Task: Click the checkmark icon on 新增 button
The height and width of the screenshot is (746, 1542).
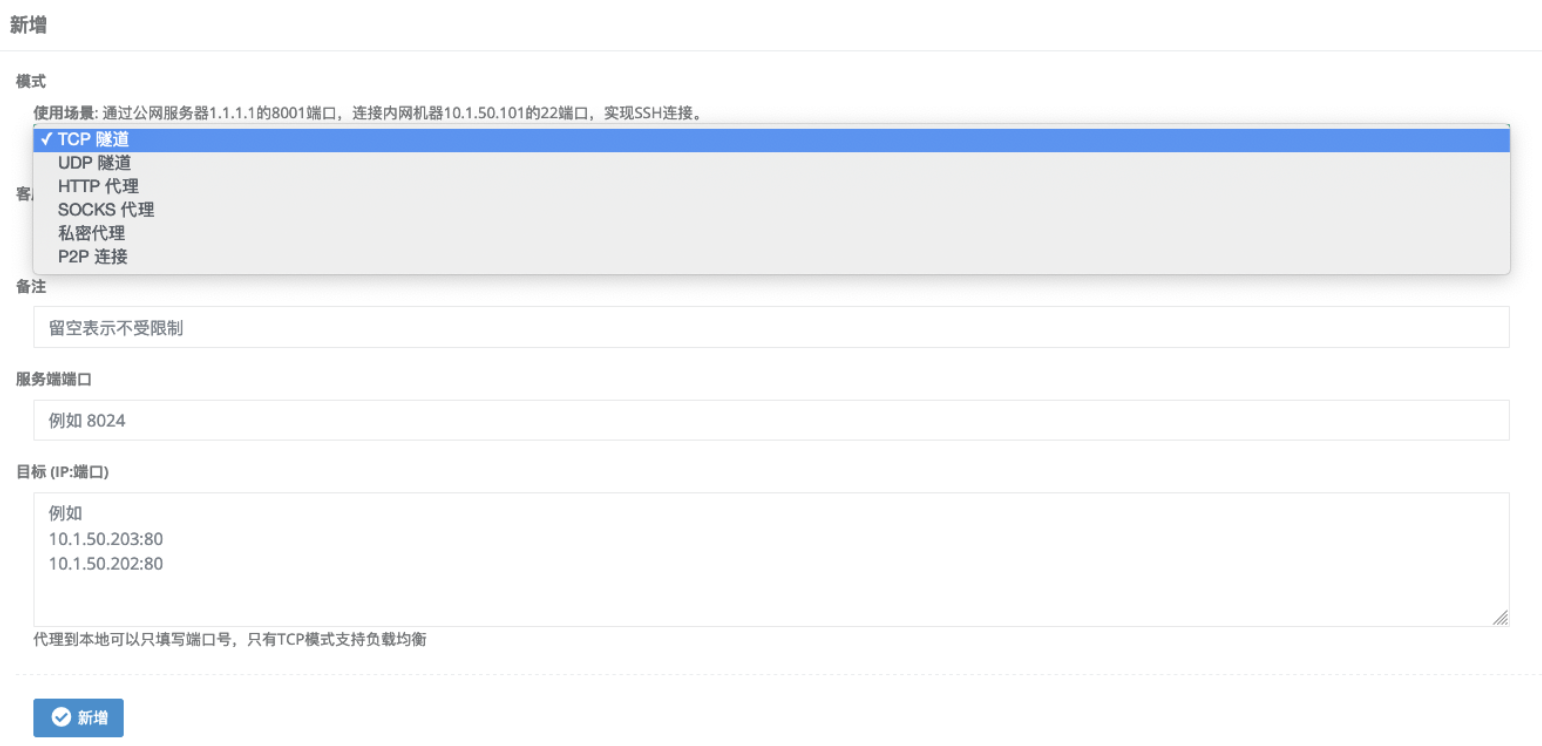Action: (61, 718)
